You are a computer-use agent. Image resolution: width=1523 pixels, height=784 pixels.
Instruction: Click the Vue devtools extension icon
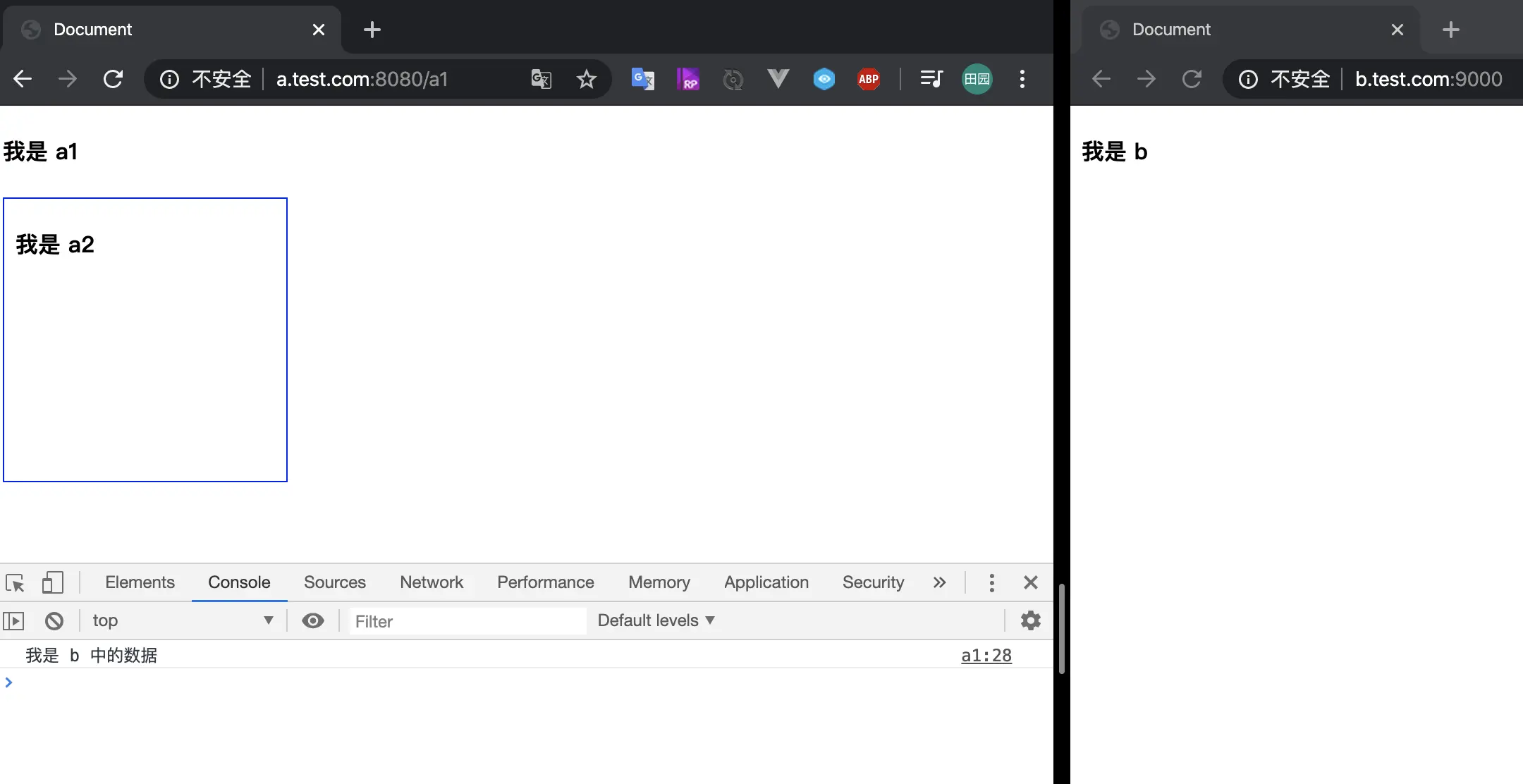778,79
